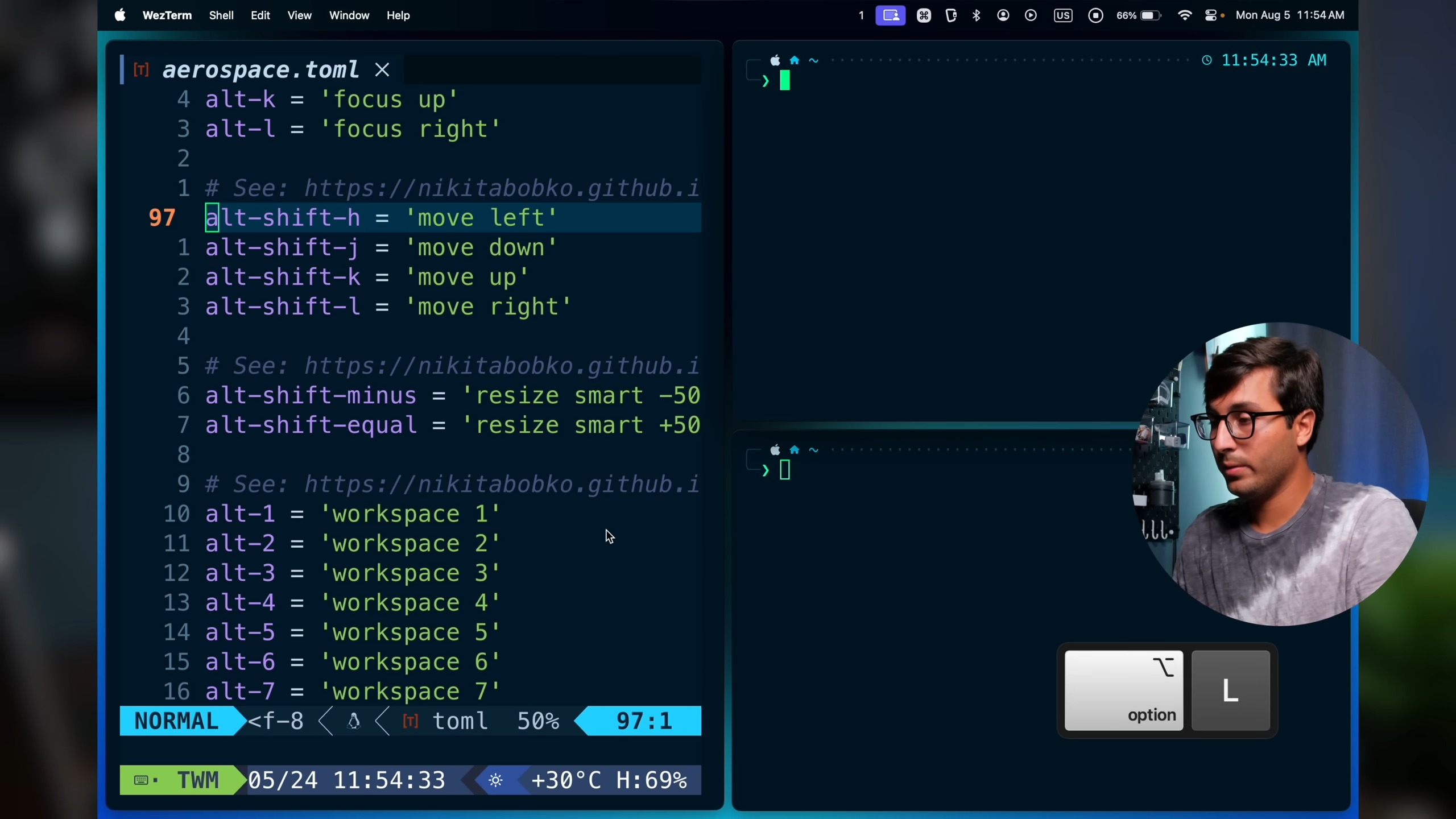1456x819 pixels.
Task: Open the Window menu
Action: 349,15
